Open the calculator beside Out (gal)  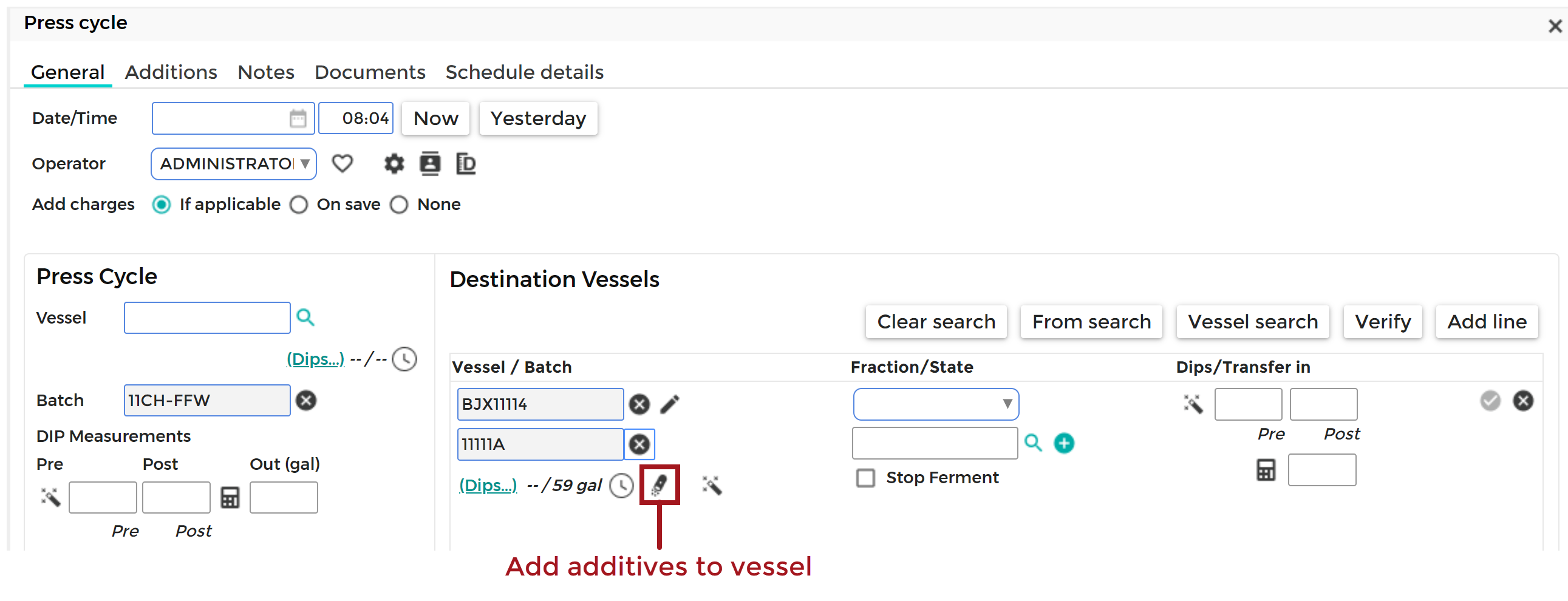(230, 498)
